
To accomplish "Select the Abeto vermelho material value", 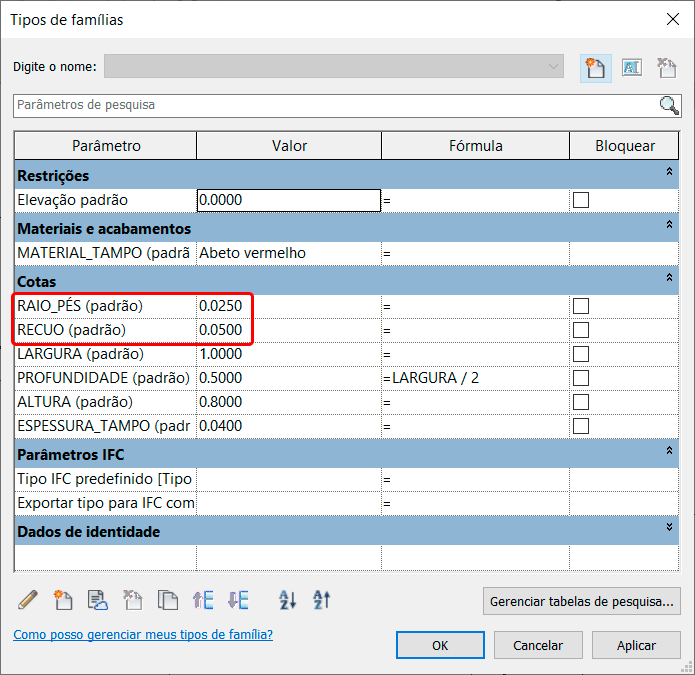I will [289, 253].
